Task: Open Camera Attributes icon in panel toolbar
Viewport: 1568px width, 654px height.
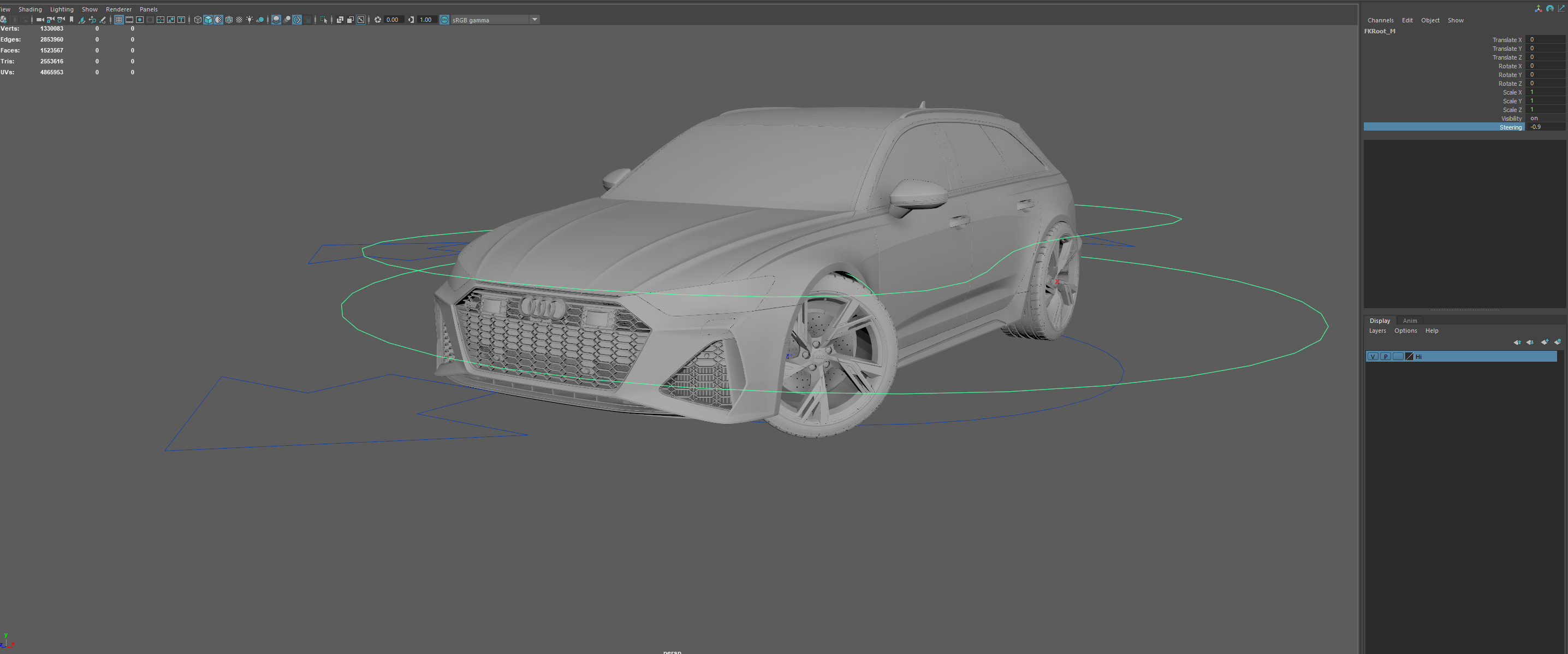Action: pyautogui.click(x=61, y=20)
